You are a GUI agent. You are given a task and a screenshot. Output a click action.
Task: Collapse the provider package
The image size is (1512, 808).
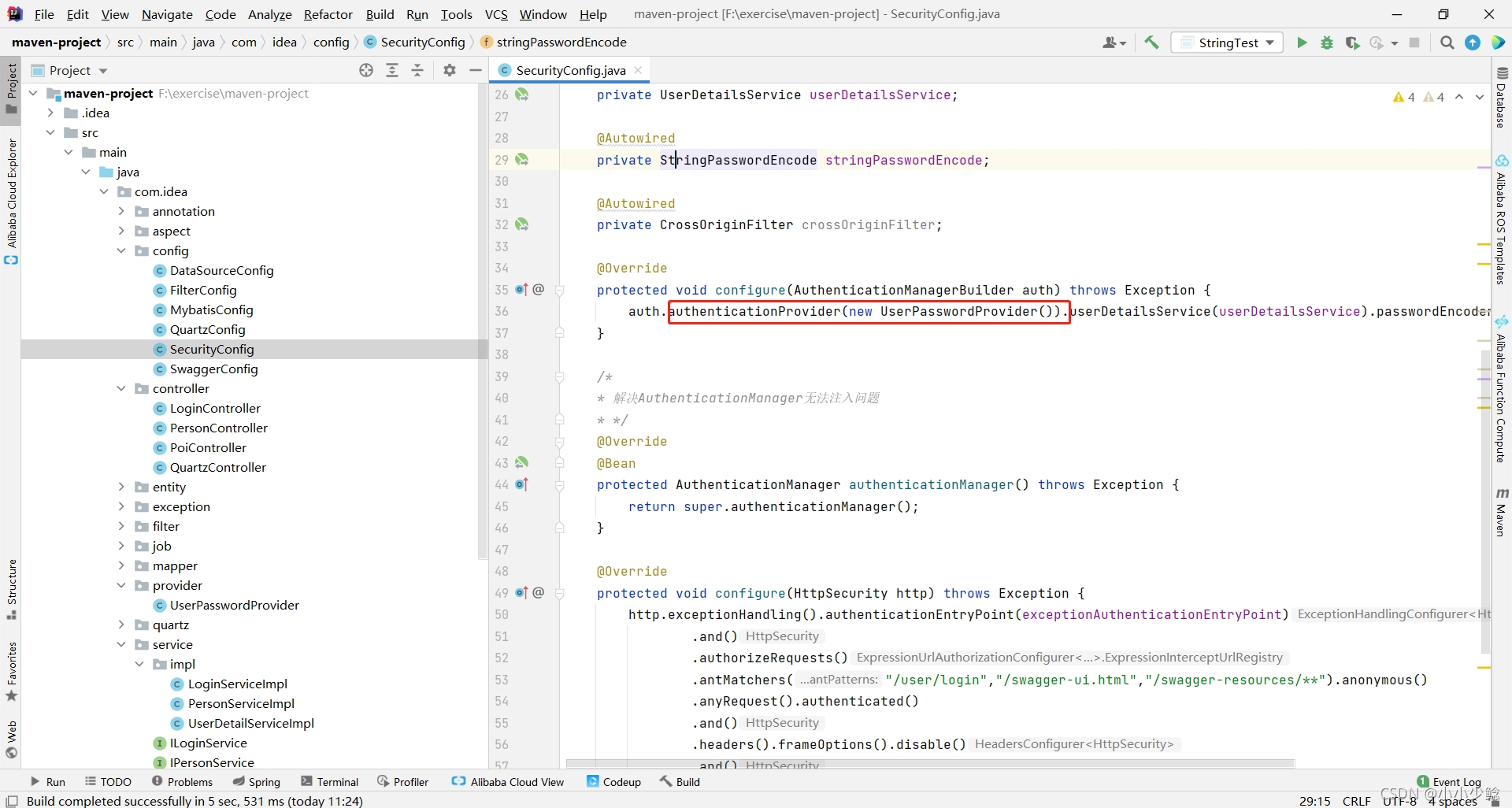pyautogui.click(x=121, y=585)
